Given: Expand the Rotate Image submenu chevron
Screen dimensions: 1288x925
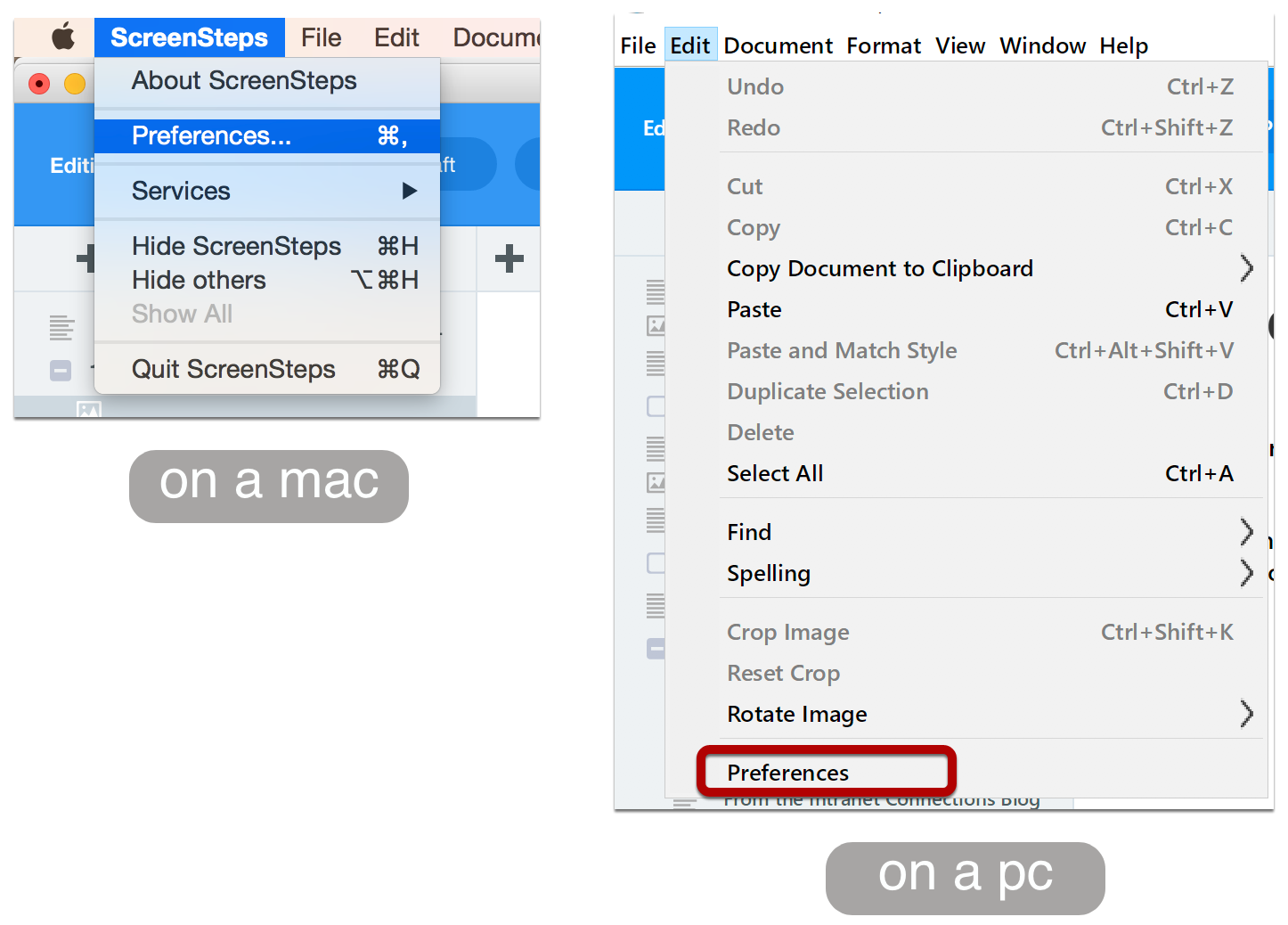Looking at the screenshot, I should pyautogui.click(x=1246, y=714).
